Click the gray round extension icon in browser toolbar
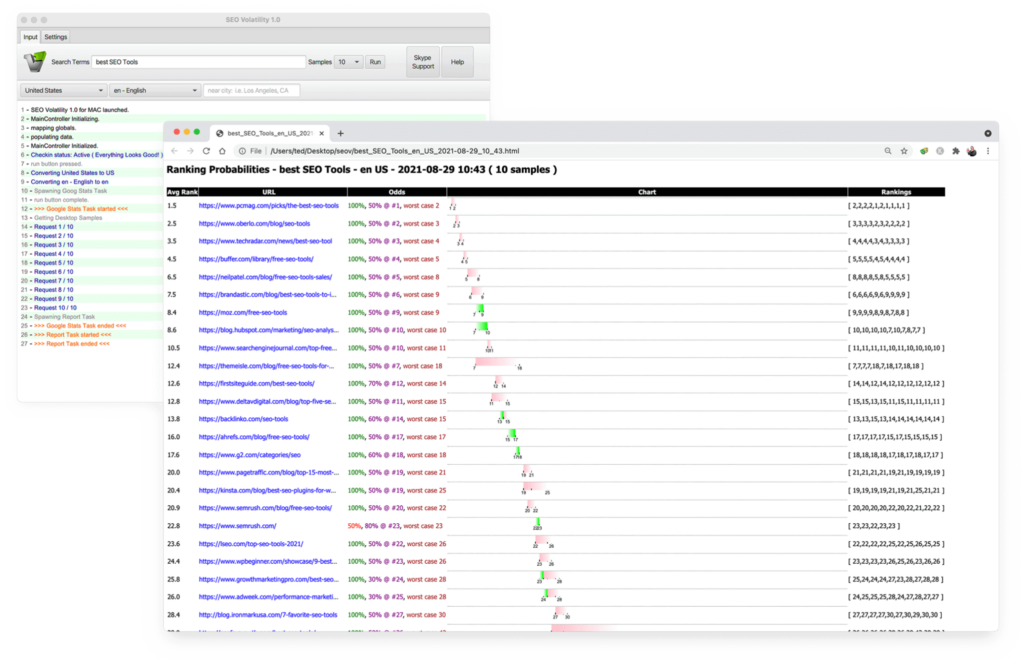This screenshot has height=660, width=1024. coord(940,151)
